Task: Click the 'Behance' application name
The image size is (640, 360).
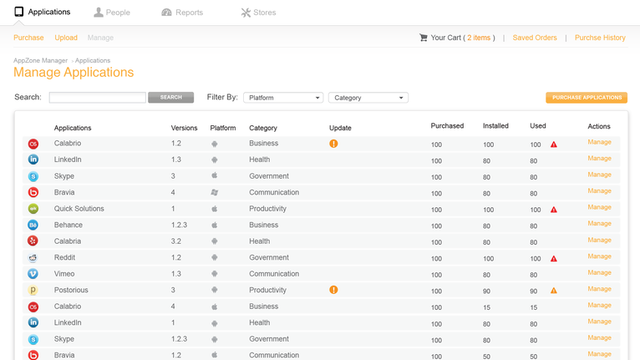Action: (68, 225)
